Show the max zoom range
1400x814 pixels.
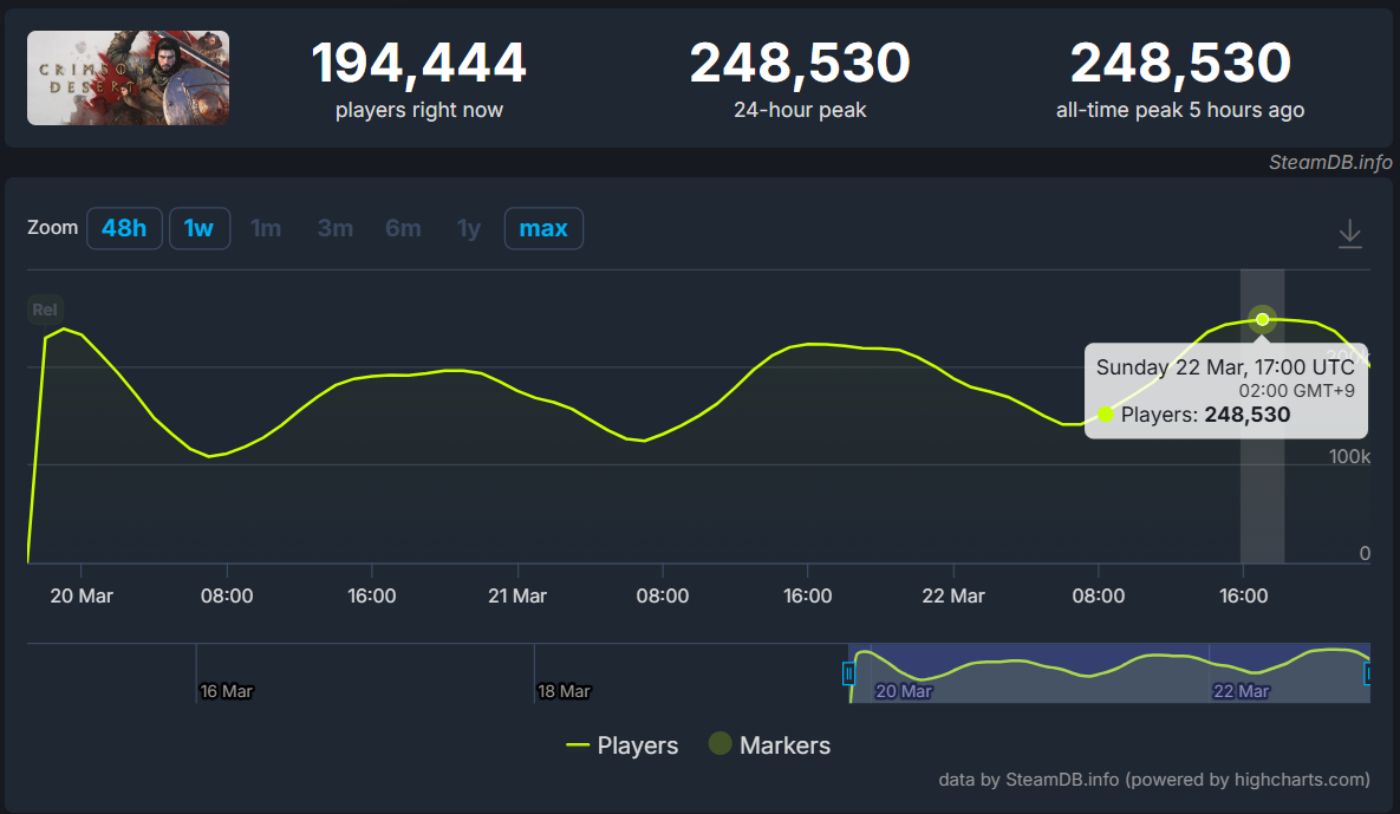(x=543, y=229)
